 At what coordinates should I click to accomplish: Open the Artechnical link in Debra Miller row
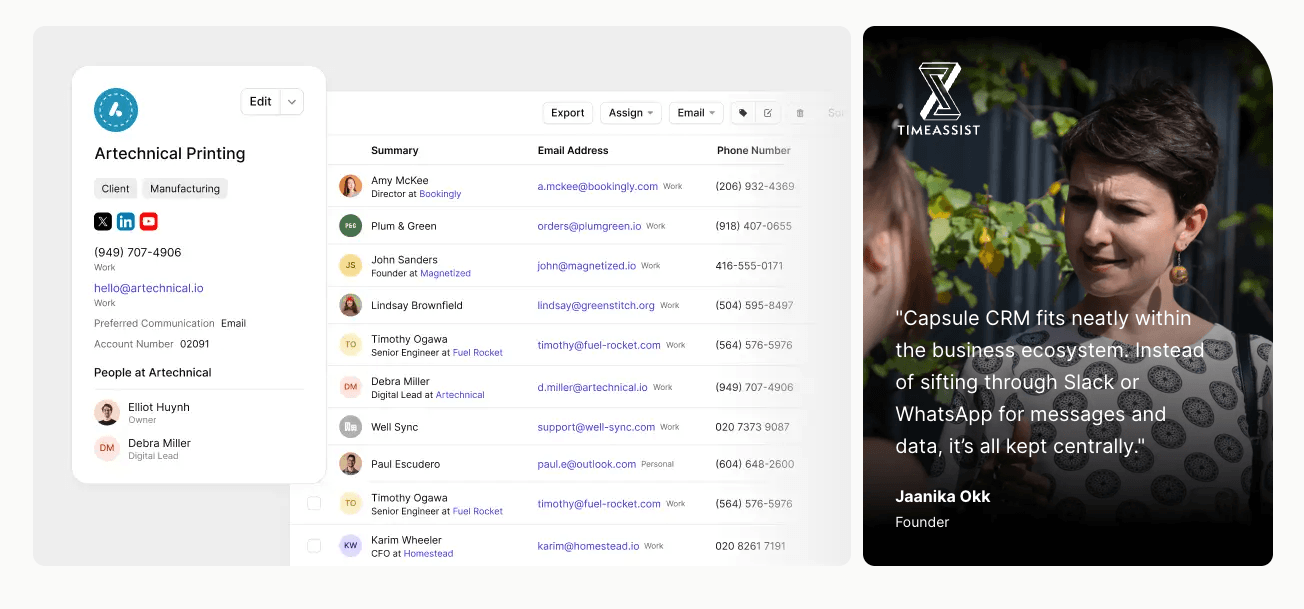[460, 395]
